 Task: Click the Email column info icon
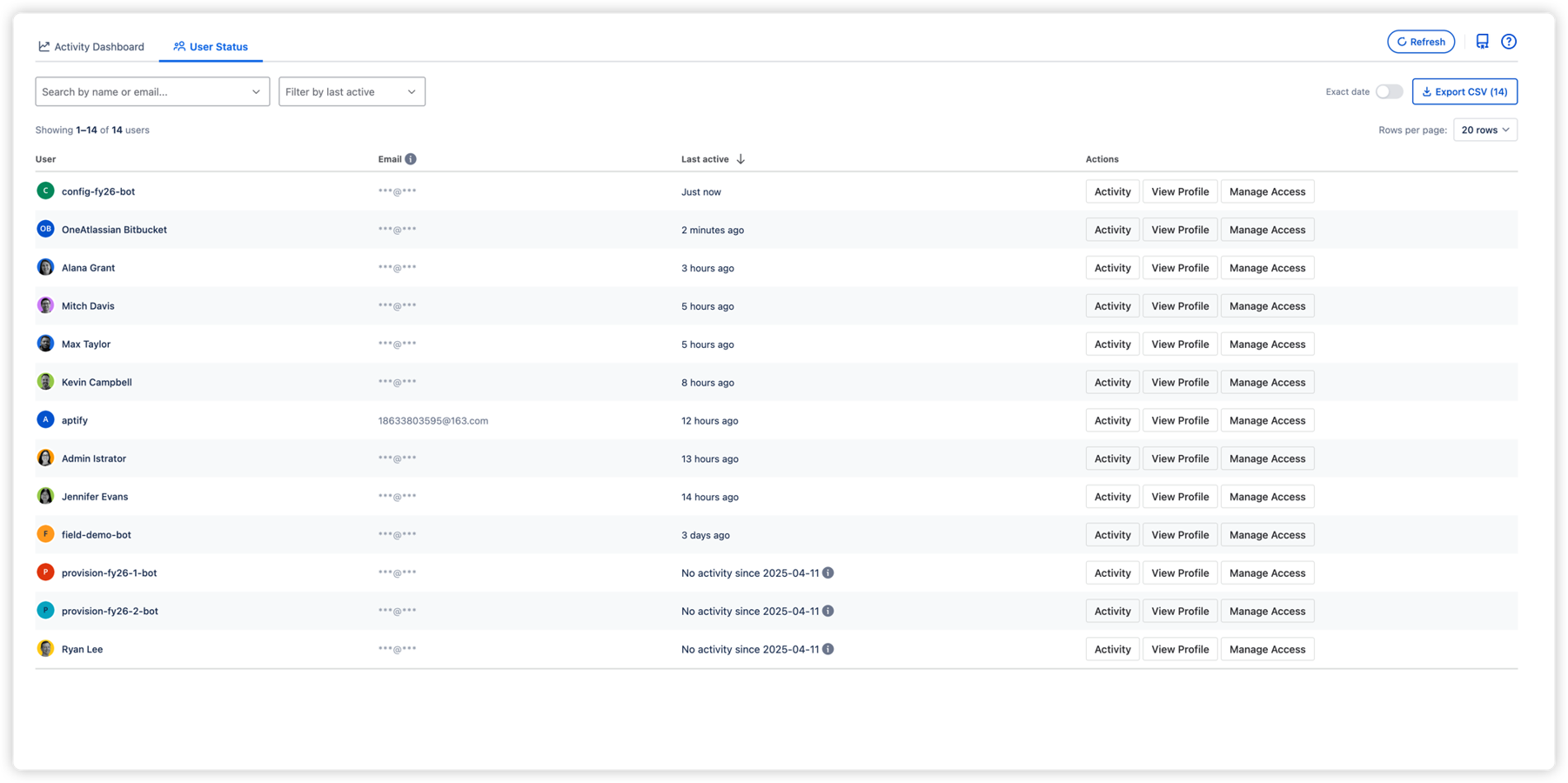pyautogui.click(x=411, y=159)
